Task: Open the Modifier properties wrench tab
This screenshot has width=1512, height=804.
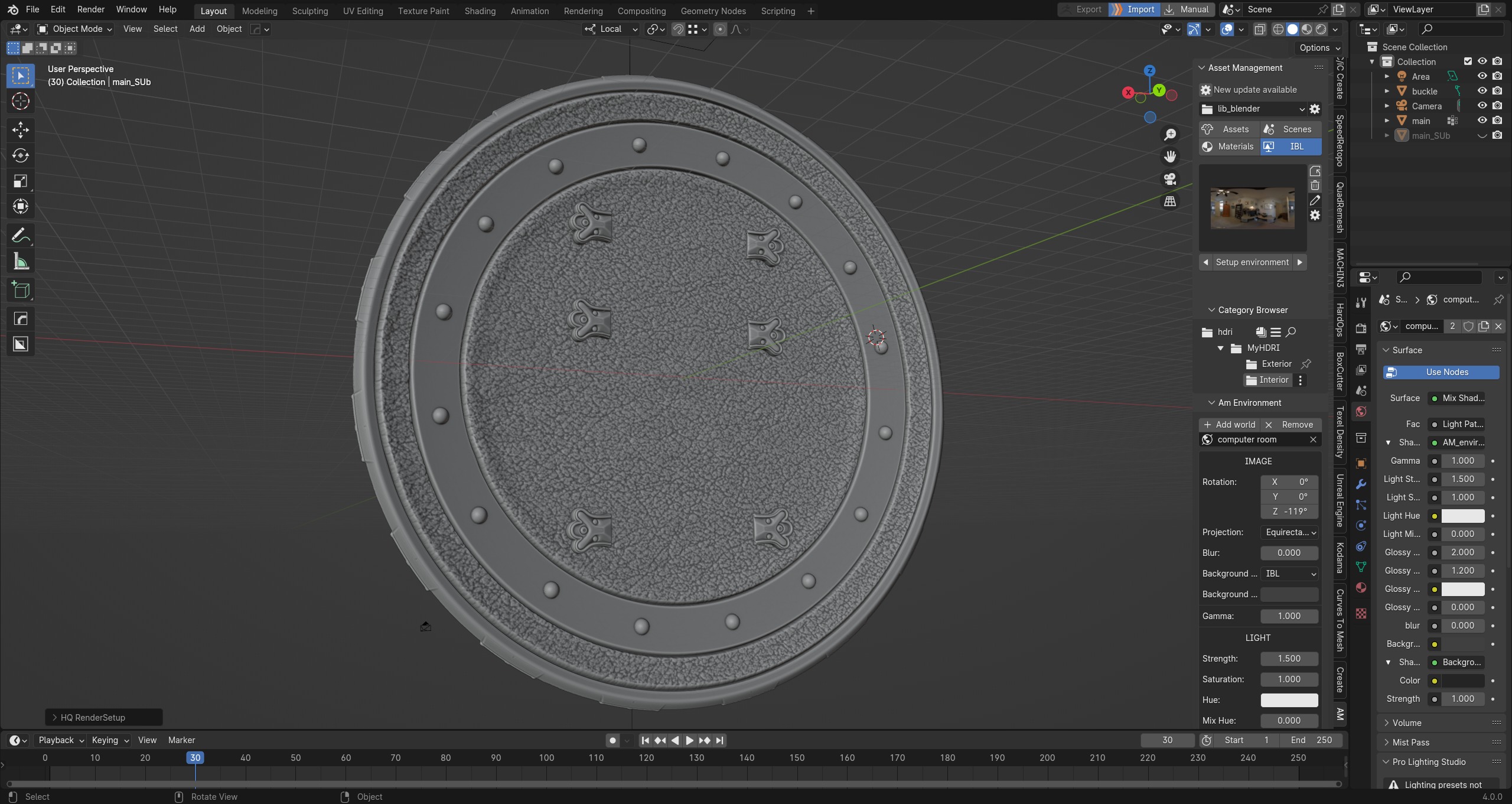Action: click(1361, 484)
